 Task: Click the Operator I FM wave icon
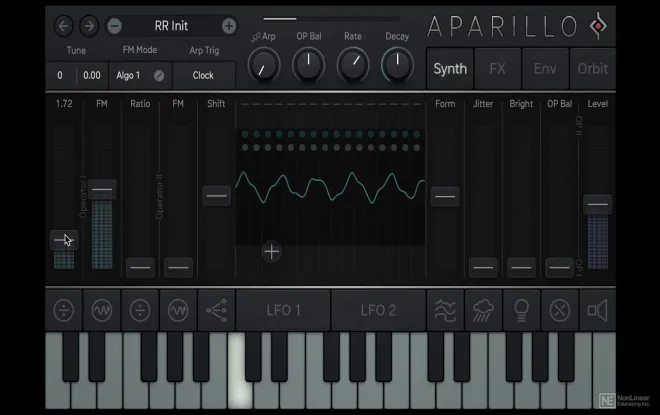[x=102, y=311]
